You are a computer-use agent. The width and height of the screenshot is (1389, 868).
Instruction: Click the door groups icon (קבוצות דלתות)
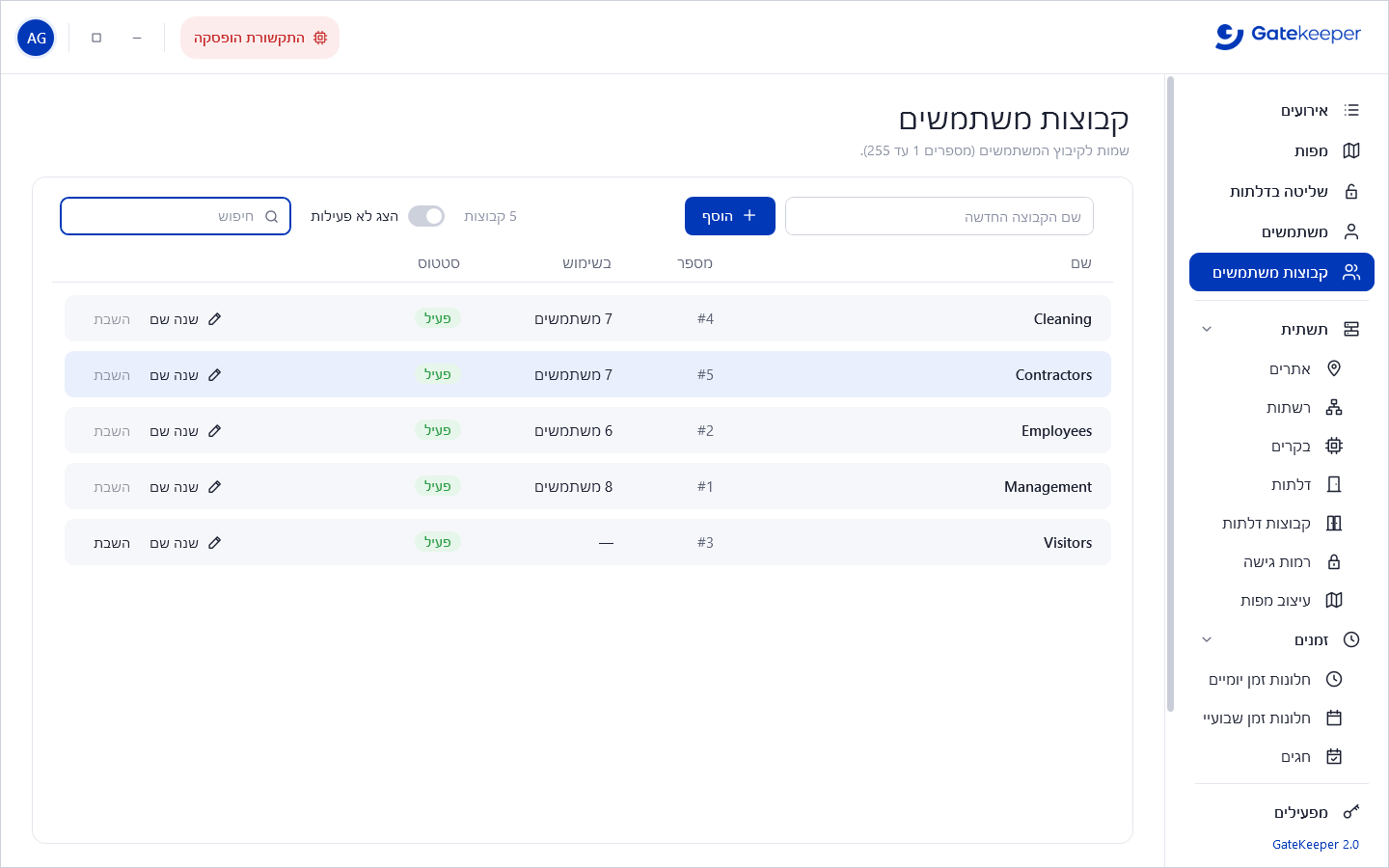point(1334,523)
